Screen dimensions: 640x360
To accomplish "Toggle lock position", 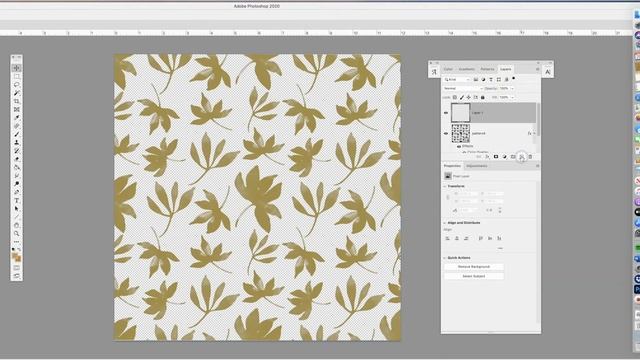I will pyautogui.click(x=469, y=97).
